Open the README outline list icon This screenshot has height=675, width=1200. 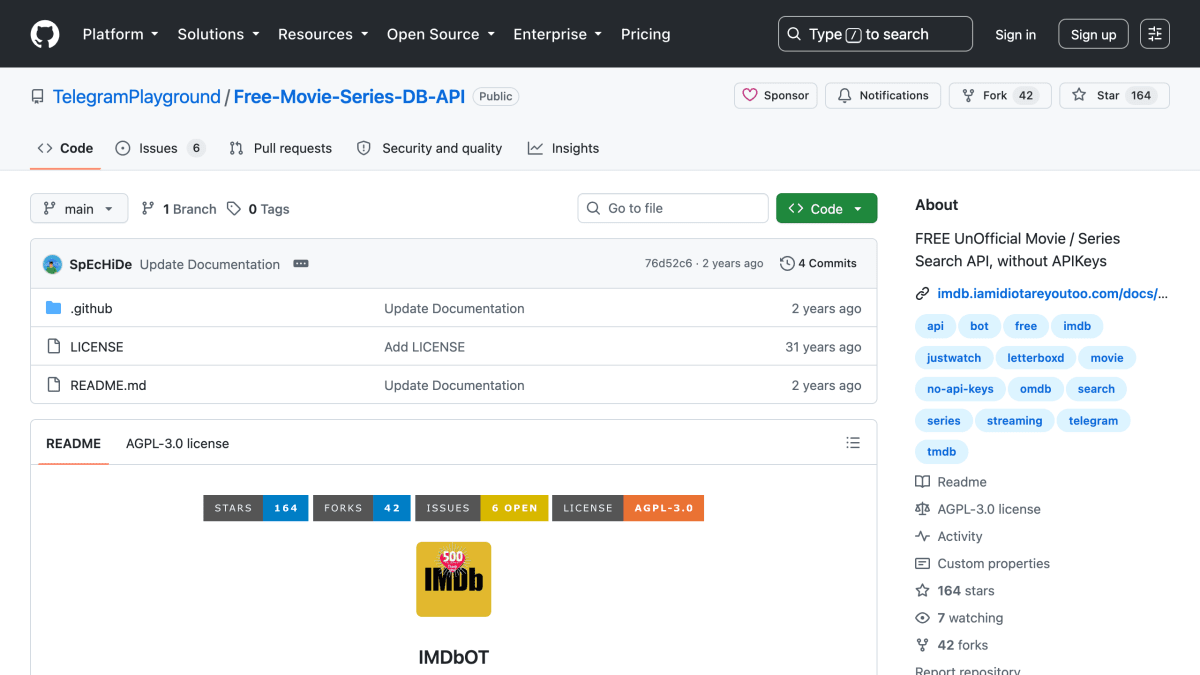(853, 443)
